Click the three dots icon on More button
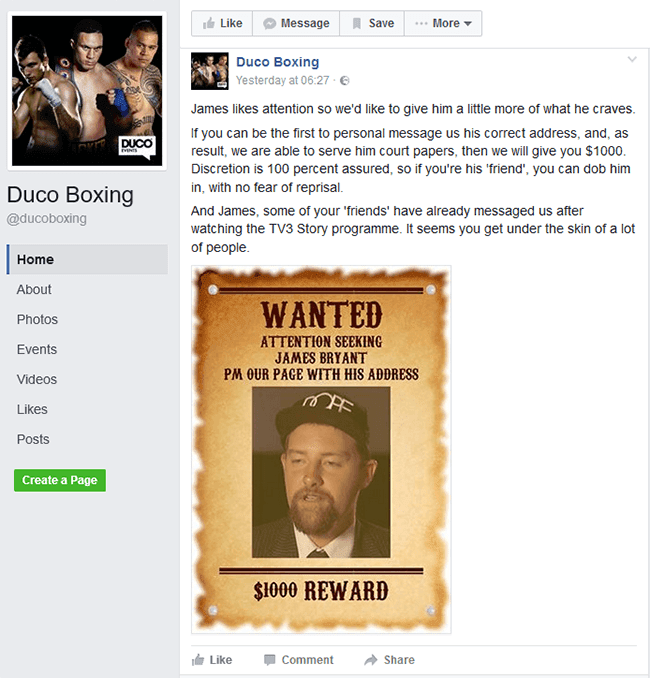The image size is (650, 678). pyautogui.click(x=421, y=23)
